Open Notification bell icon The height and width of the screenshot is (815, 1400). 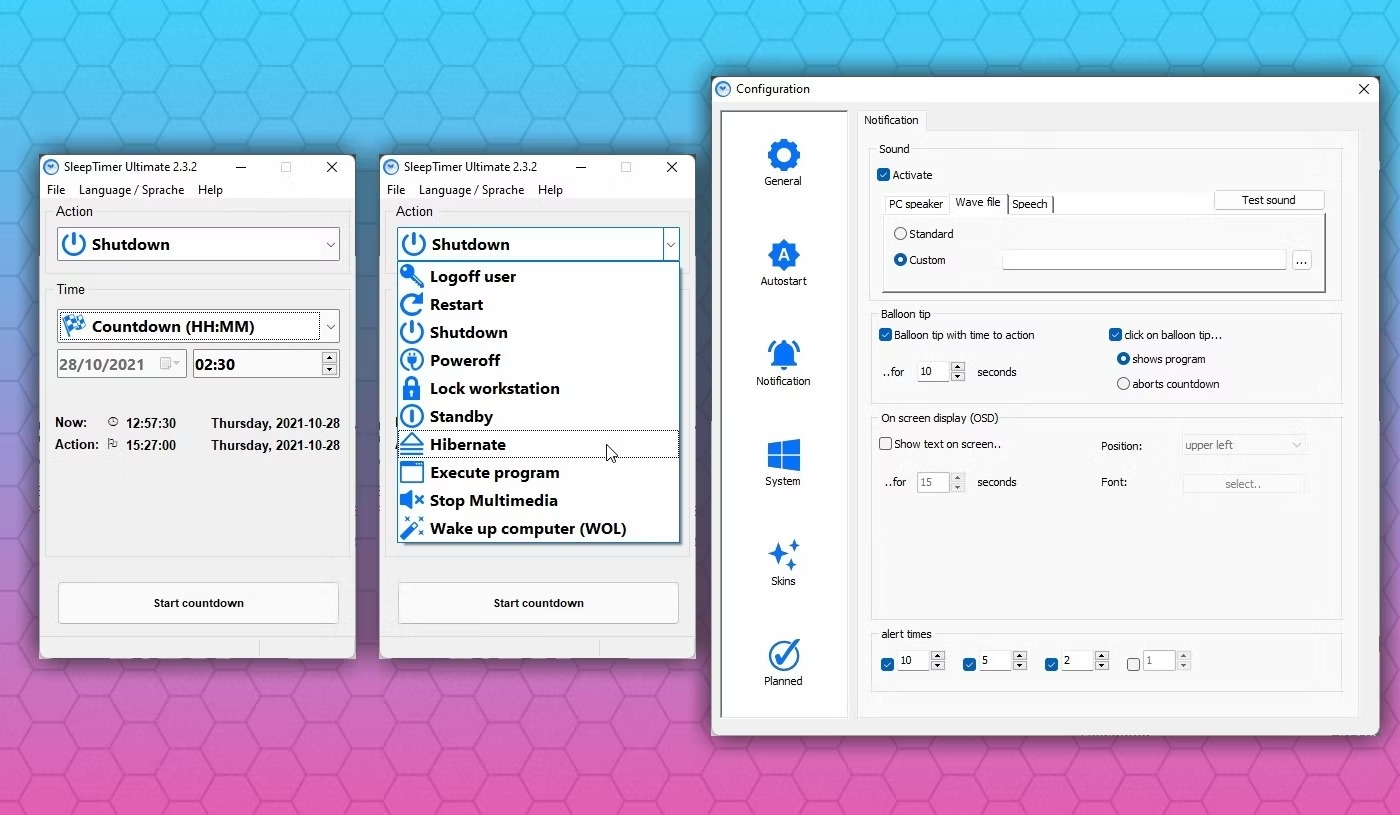(783, 355)
